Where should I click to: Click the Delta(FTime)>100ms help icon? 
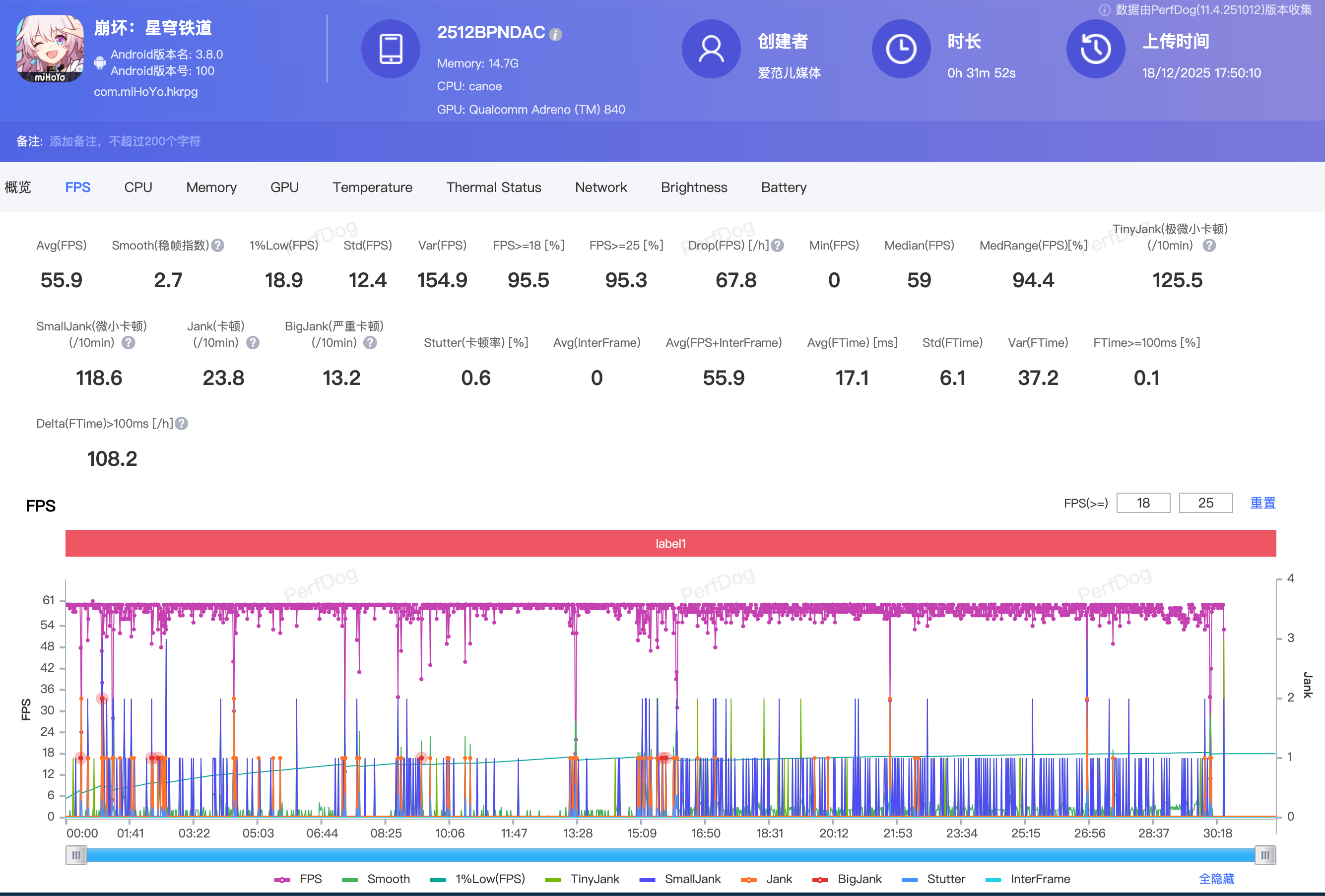[x=181, y=424]
